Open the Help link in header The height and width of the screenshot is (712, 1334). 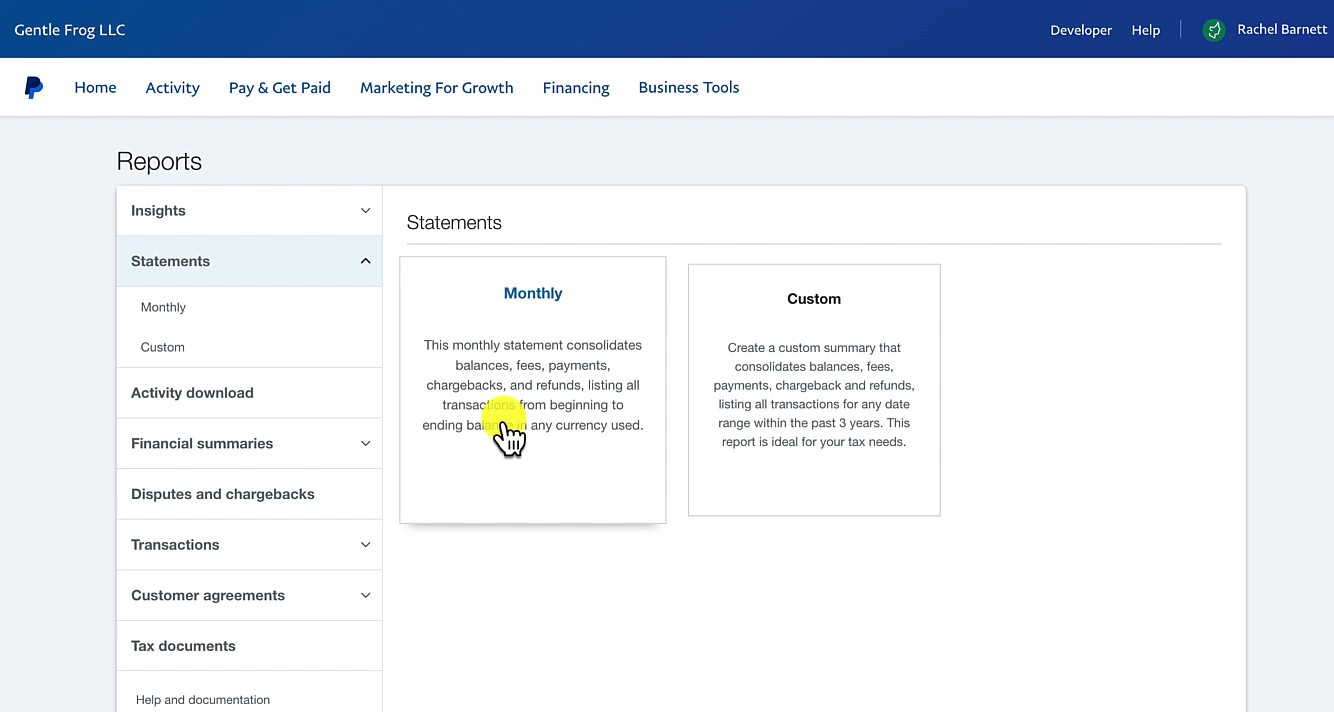coord(1146,30)
